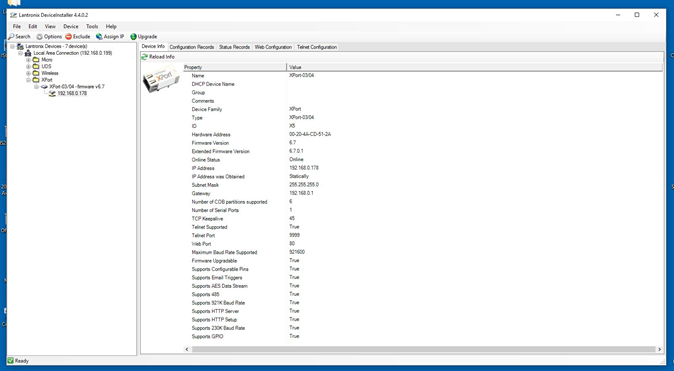Open Options from the toolbar

pos(49,37)
